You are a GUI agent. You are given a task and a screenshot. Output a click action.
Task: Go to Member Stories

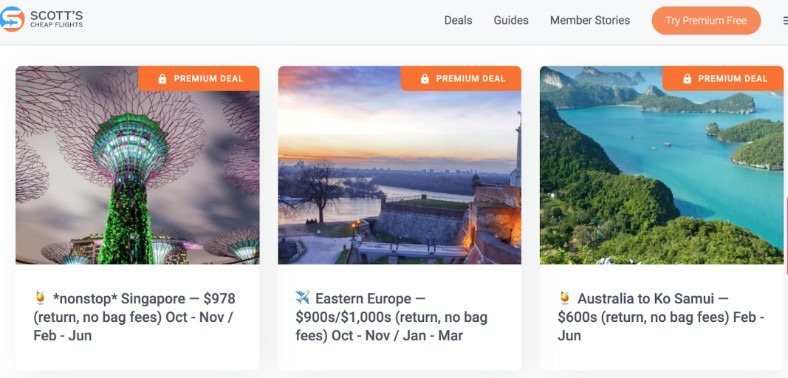click(590, 21)
